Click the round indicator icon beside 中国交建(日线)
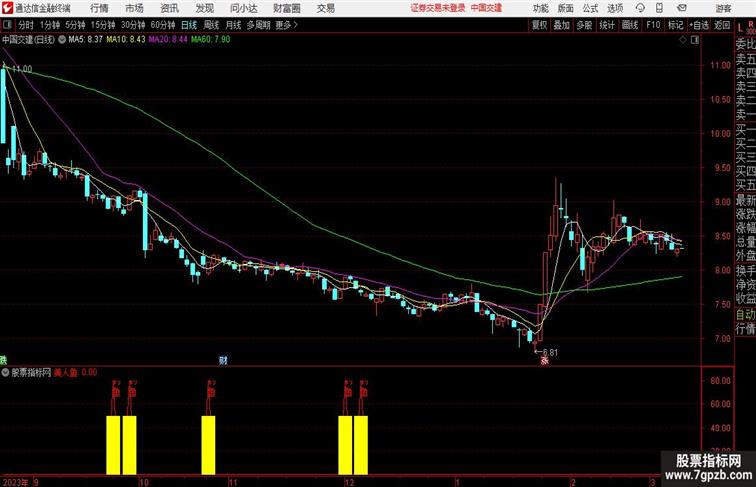 click(x=62, y=40)
